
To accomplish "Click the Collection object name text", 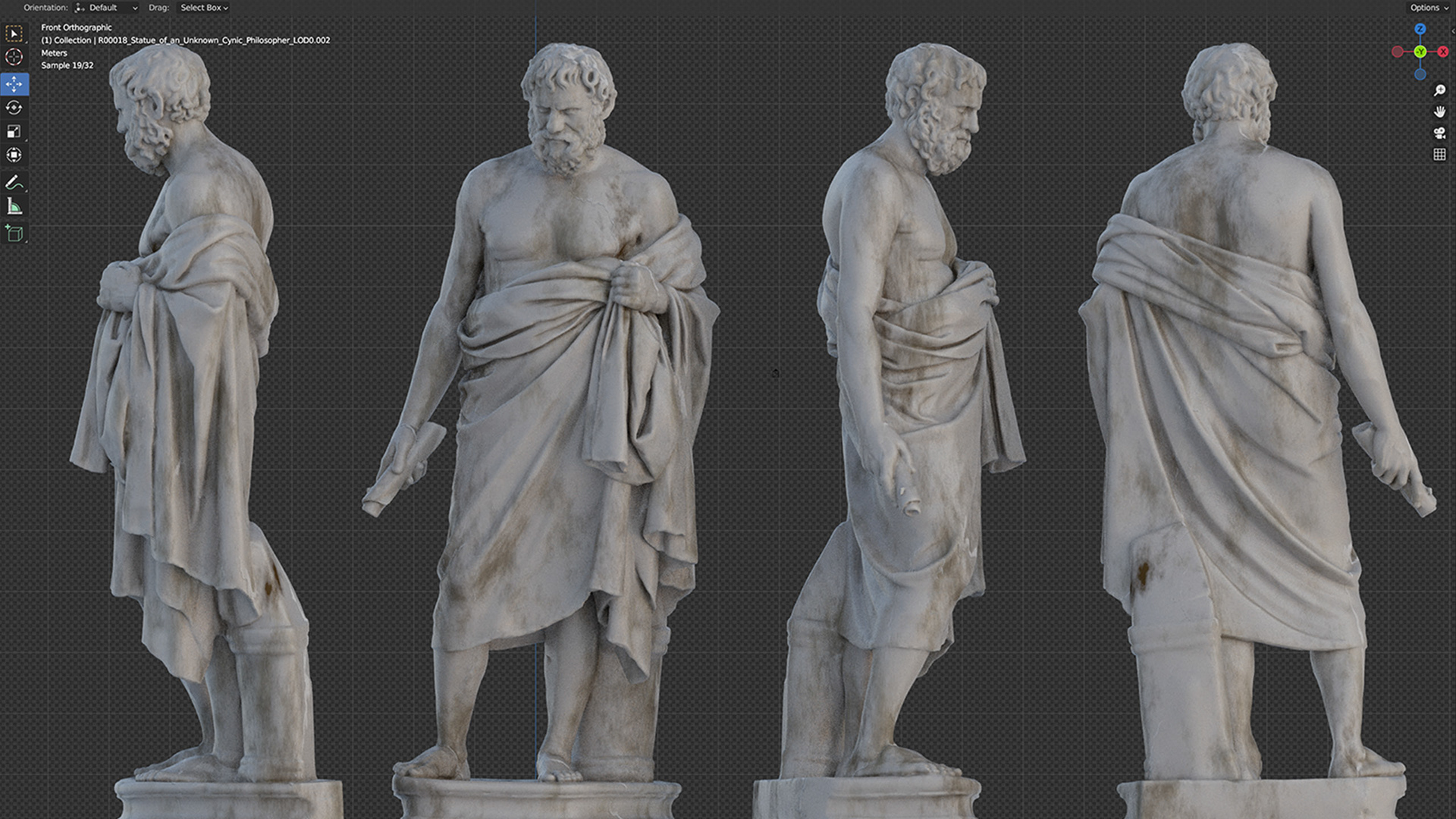I will coord(186,40).
